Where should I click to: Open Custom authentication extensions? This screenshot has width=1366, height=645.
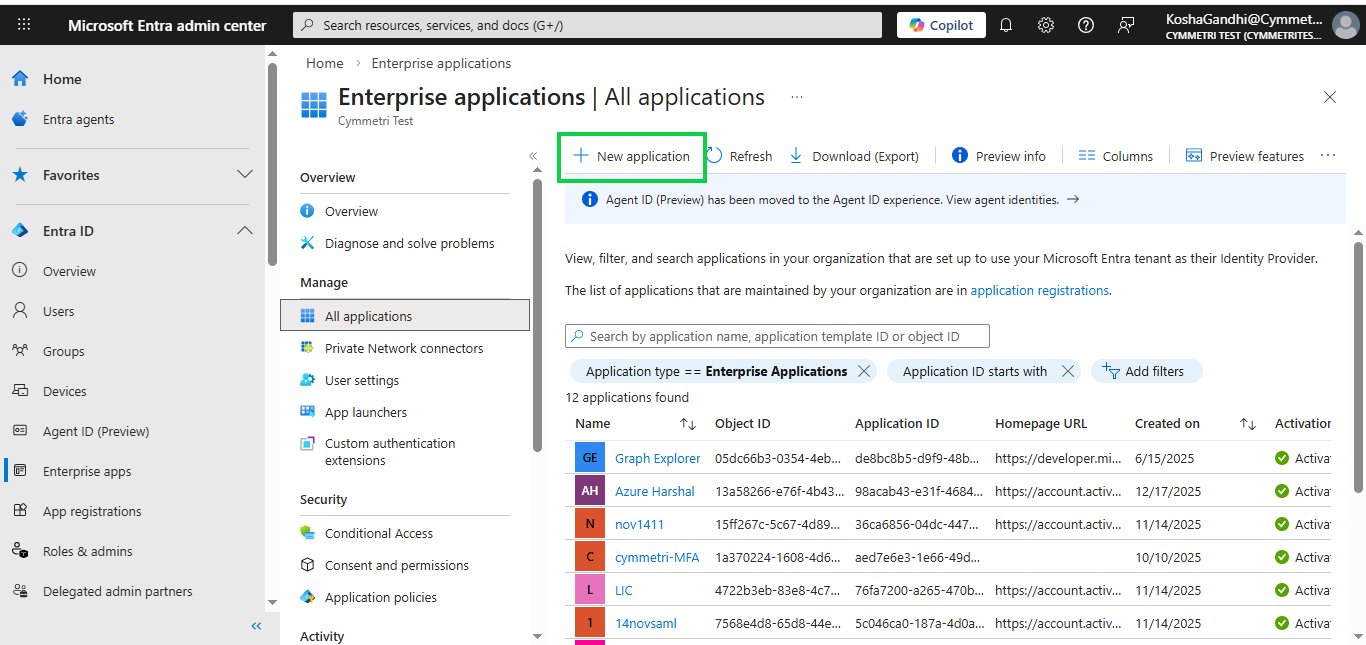click(x=390, y=452)
